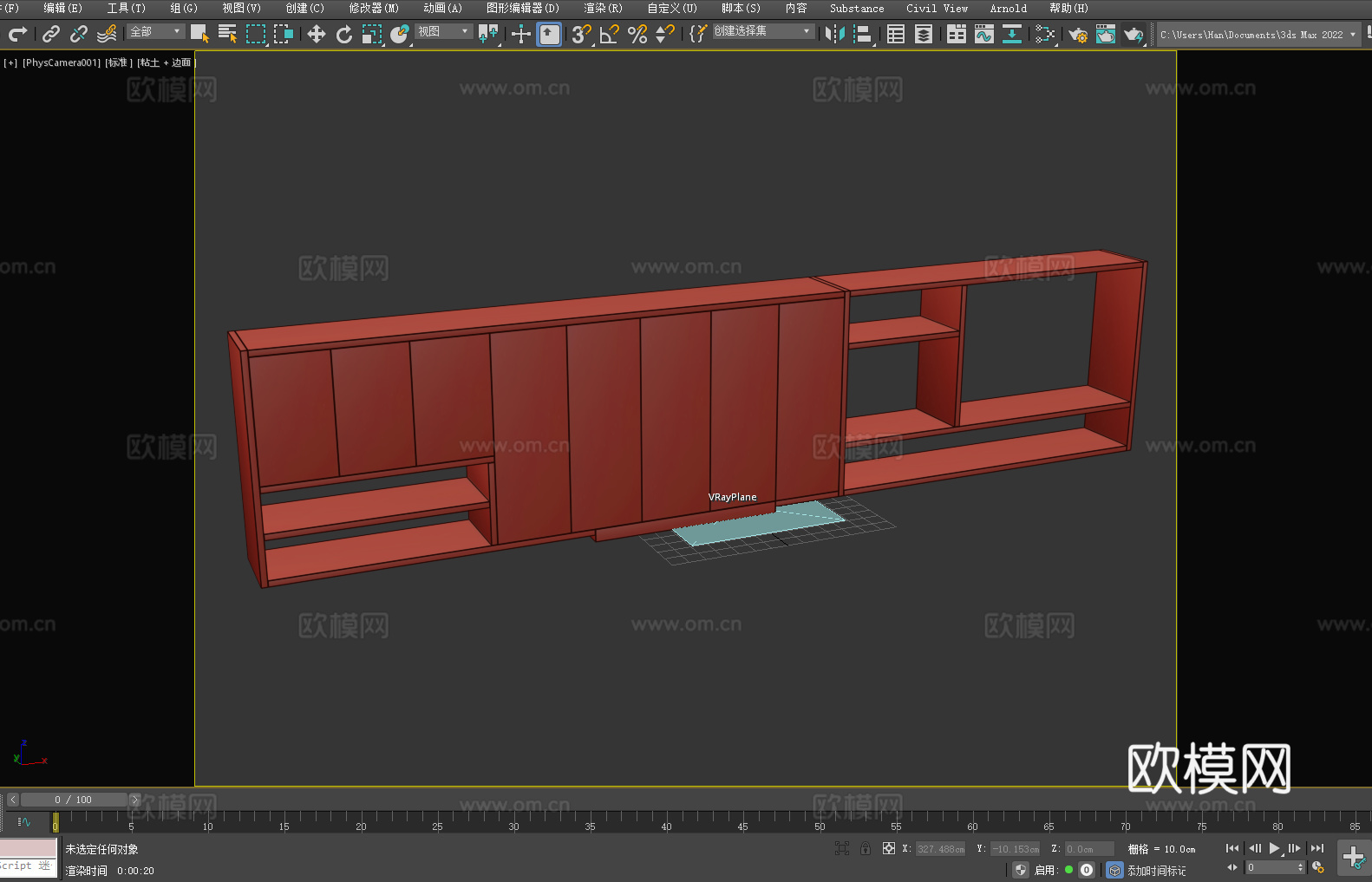Image resolution: width=1372 pixels, height=882 pixels.
Task: Toggle the Spinner Snap button
Action: tap(665, 34)
